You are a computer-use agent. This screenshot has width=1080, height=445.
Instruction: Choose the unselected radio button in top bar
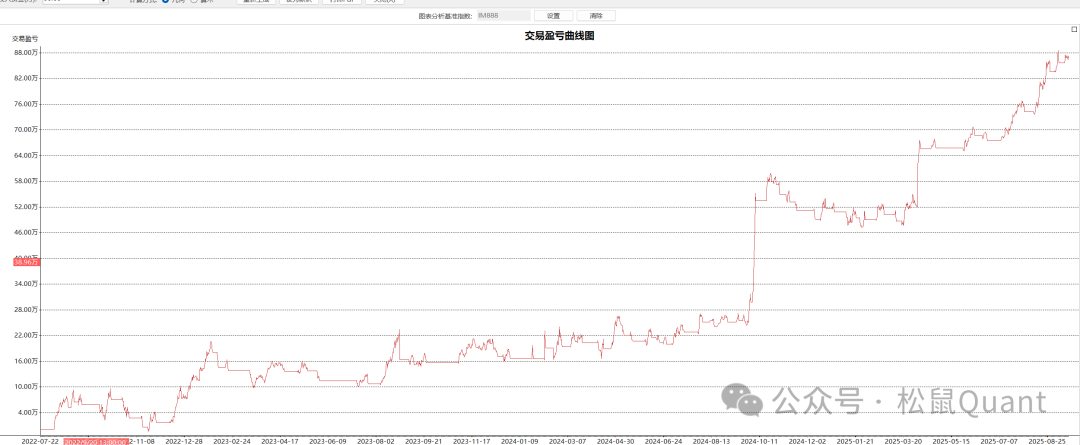click(194, 1)
